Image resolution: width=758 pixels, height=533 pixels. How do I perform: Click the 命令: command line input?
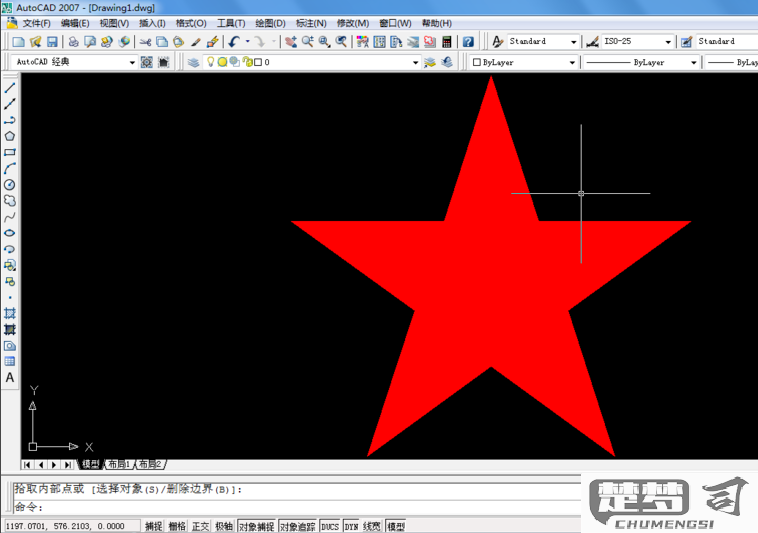(297, 507)
